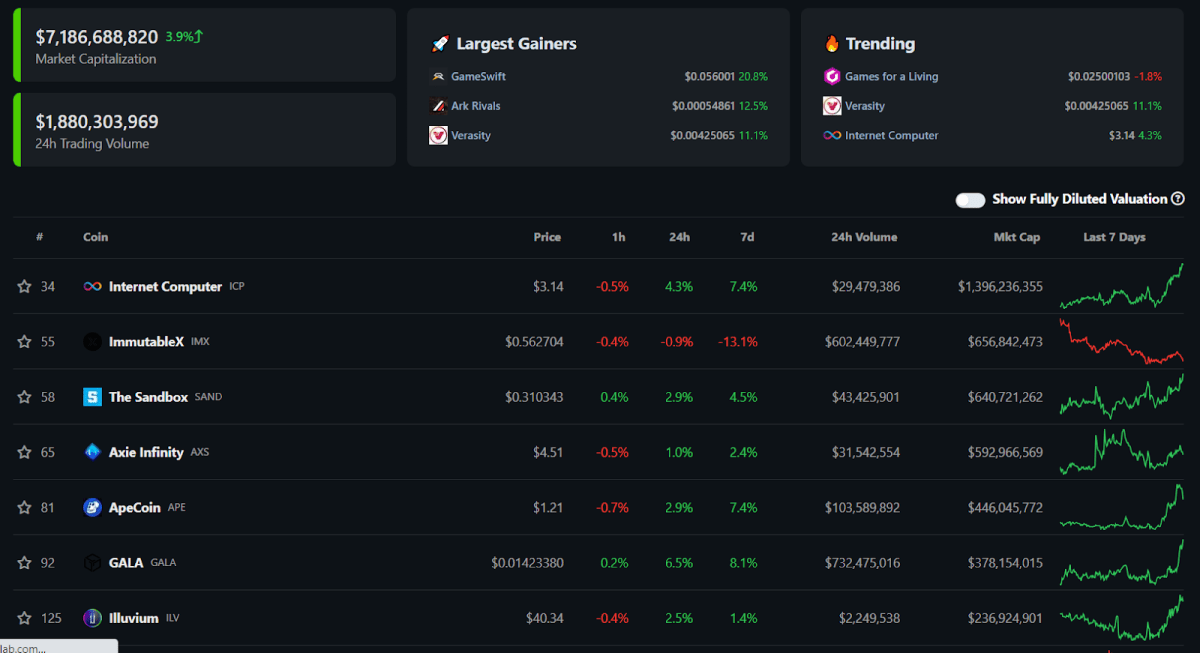This screenshot has height=653, width=1200.
Task: Sort table by 24h Volume column
Action: pyautogui.click(x=864, y=238)
